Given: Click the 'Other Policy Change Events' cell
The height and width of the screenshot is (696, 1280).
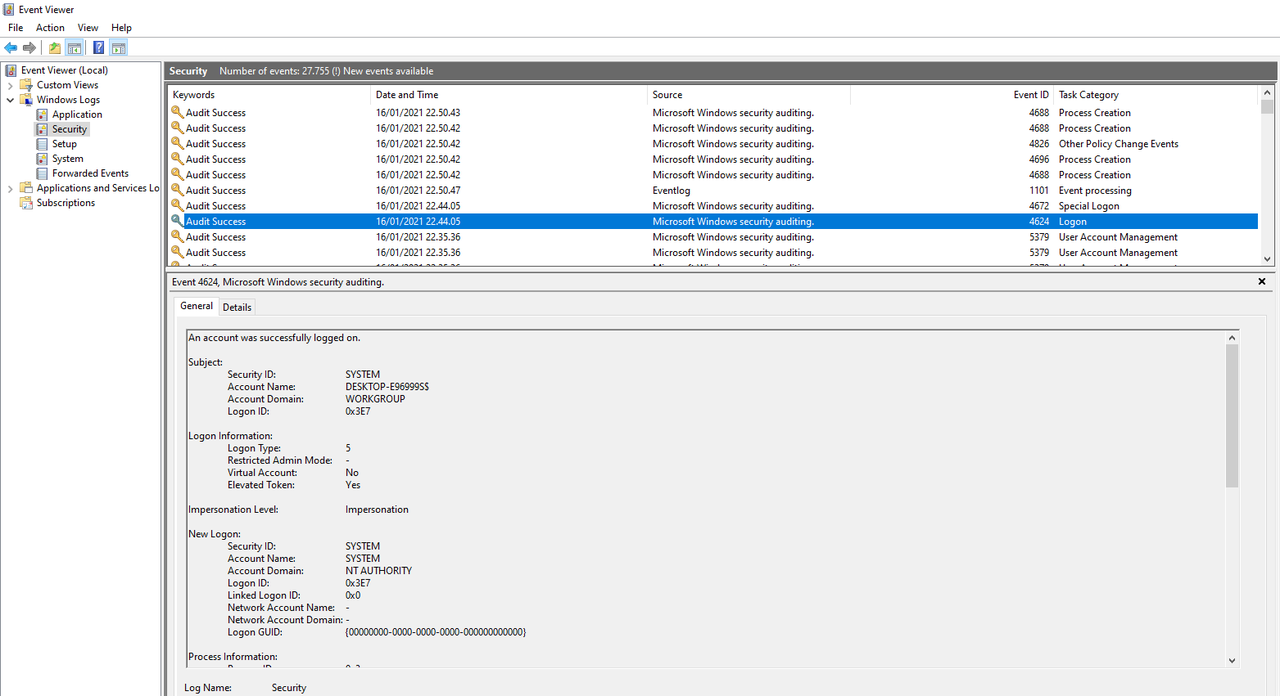Looking at the screenshot, I should (x=1118, y=144).
